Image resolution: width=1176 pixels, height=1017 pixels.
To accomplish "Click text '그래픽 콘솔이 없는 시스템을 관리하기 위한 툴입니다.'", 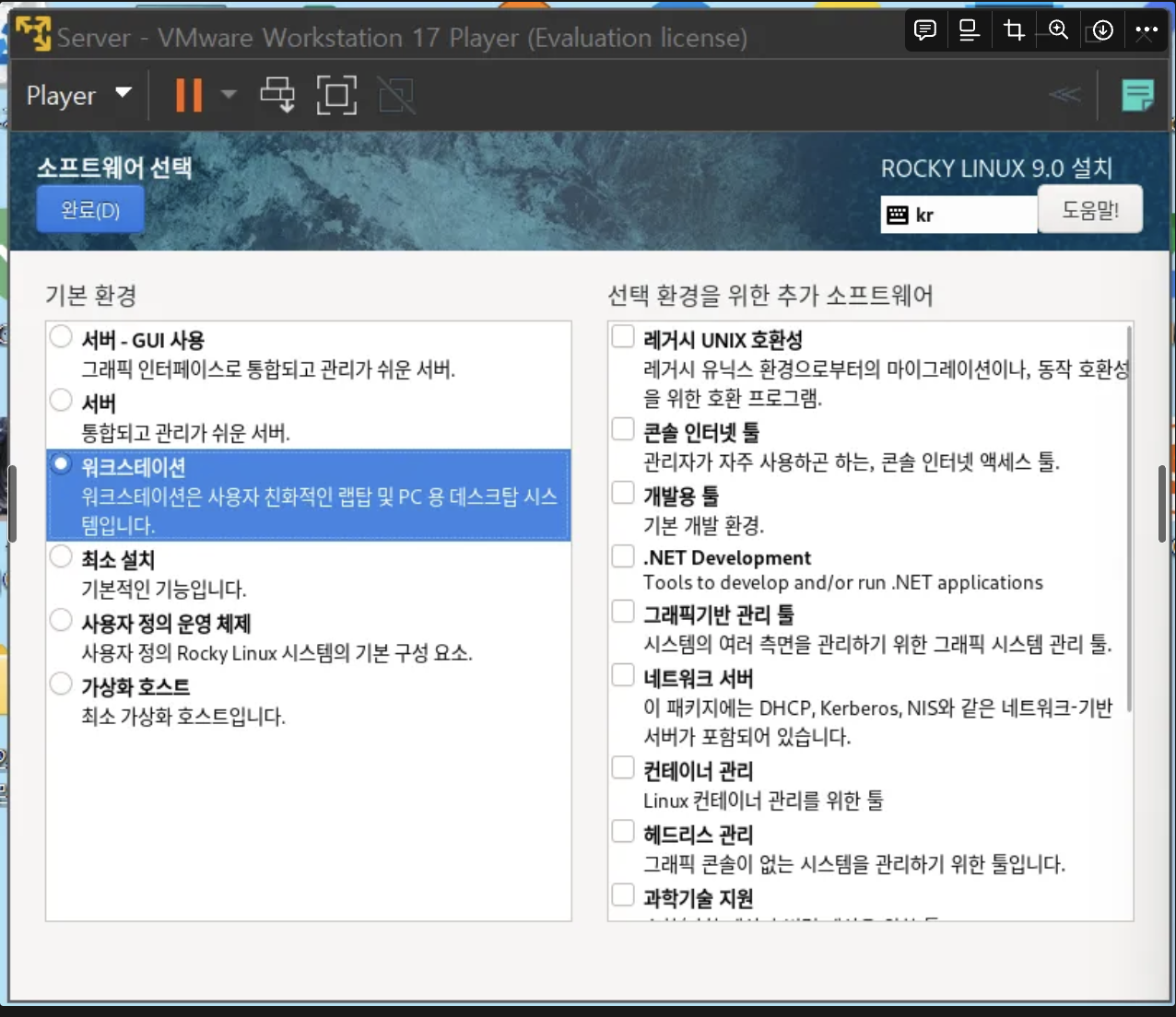I will 854,865.
